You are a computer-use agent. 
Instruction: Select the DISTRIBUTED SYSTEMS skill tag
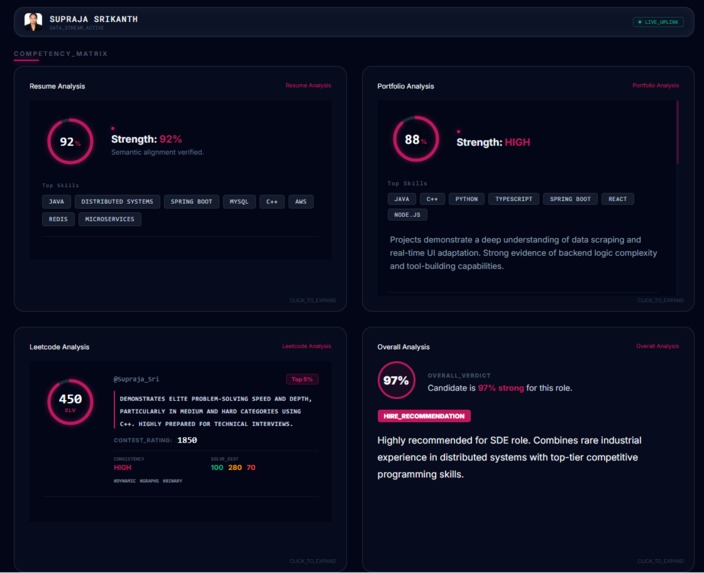117,202
